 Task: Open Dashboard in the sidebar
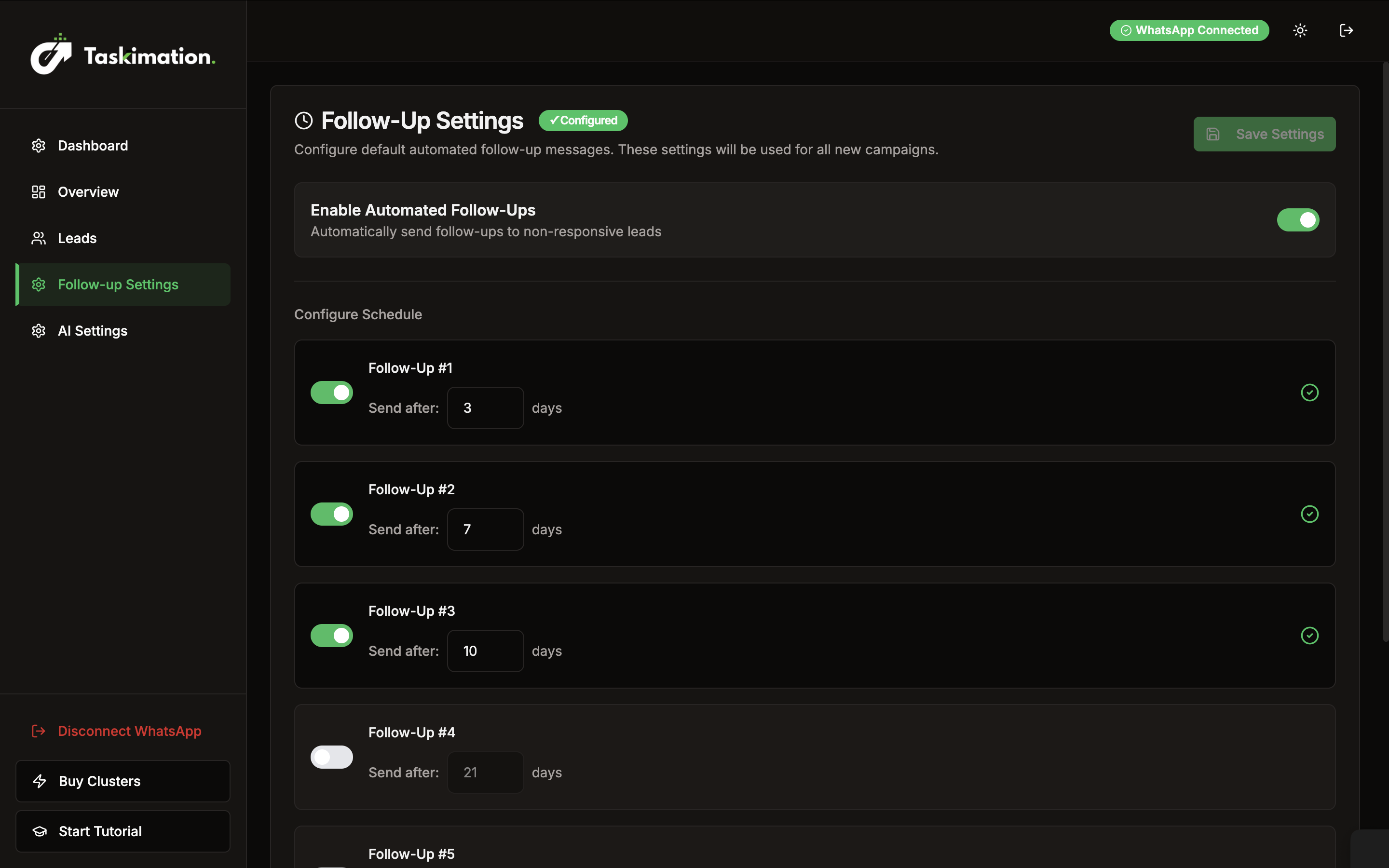[93, 146]
